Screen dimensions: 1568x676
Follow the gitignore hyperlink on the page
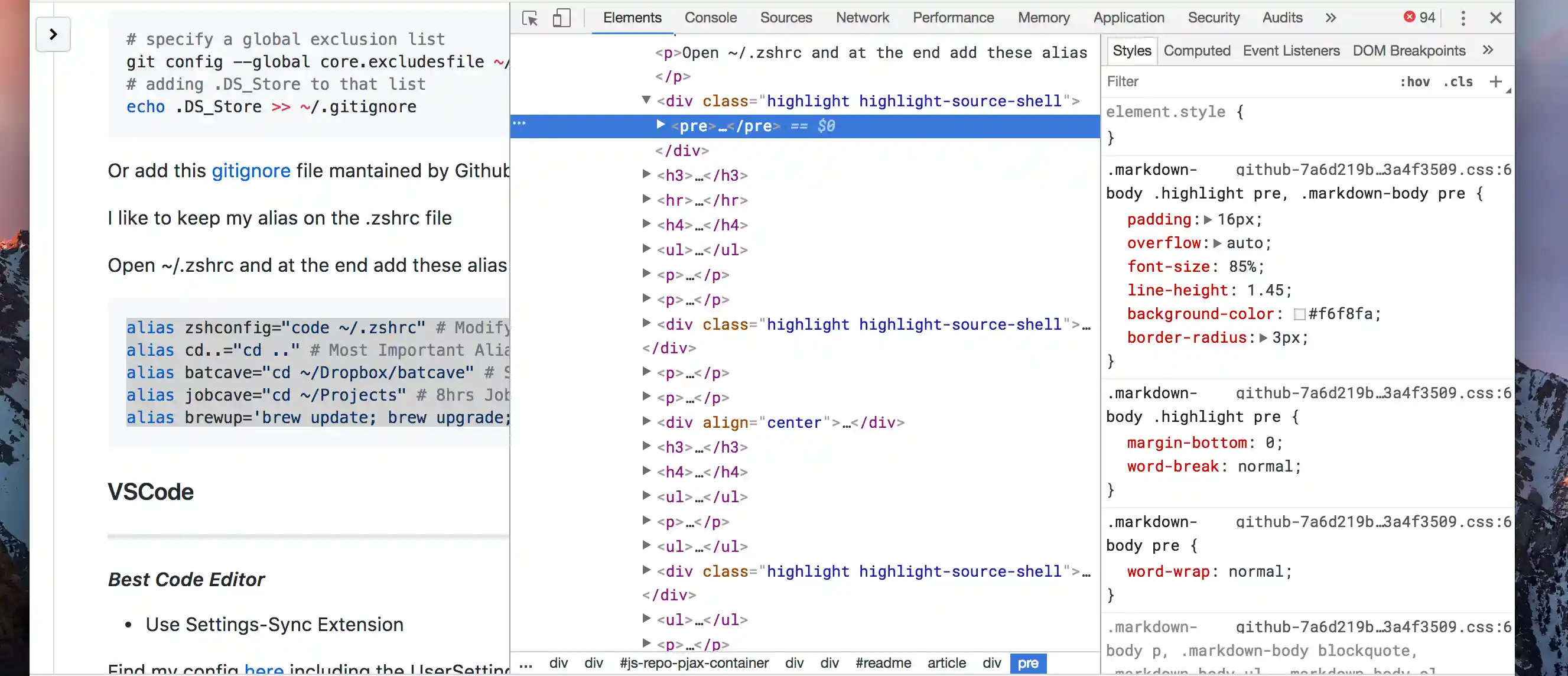click(251, 171)
